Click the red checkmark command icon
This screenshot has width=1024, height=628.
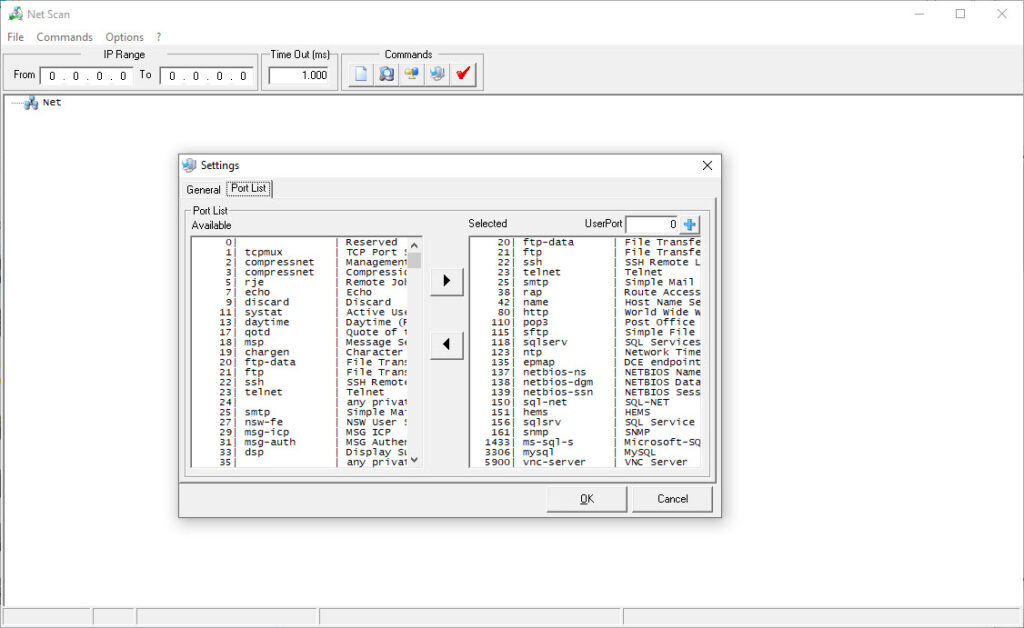click(x=463, y=74)
